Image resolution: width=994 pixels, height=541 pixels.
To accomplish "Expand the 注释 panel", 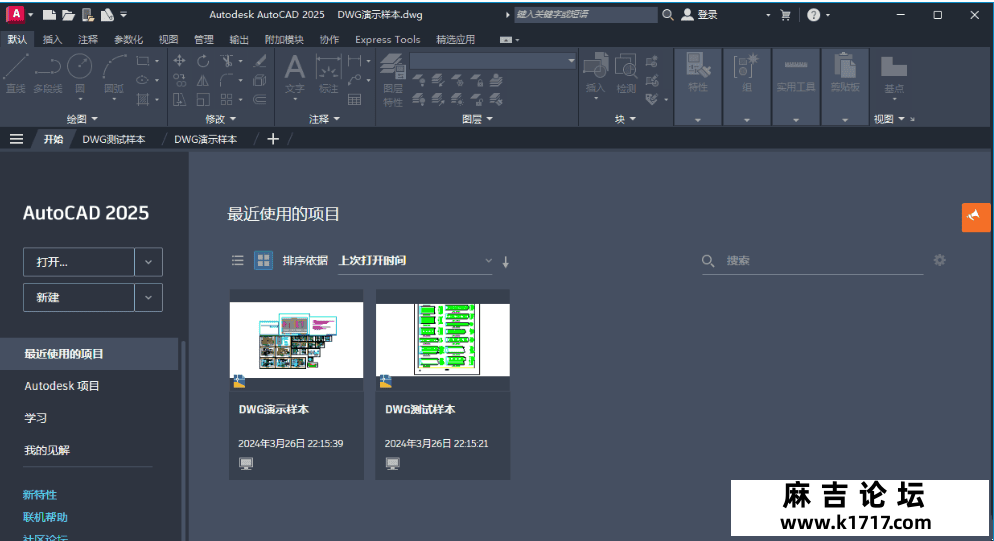I will coord(325,119).
